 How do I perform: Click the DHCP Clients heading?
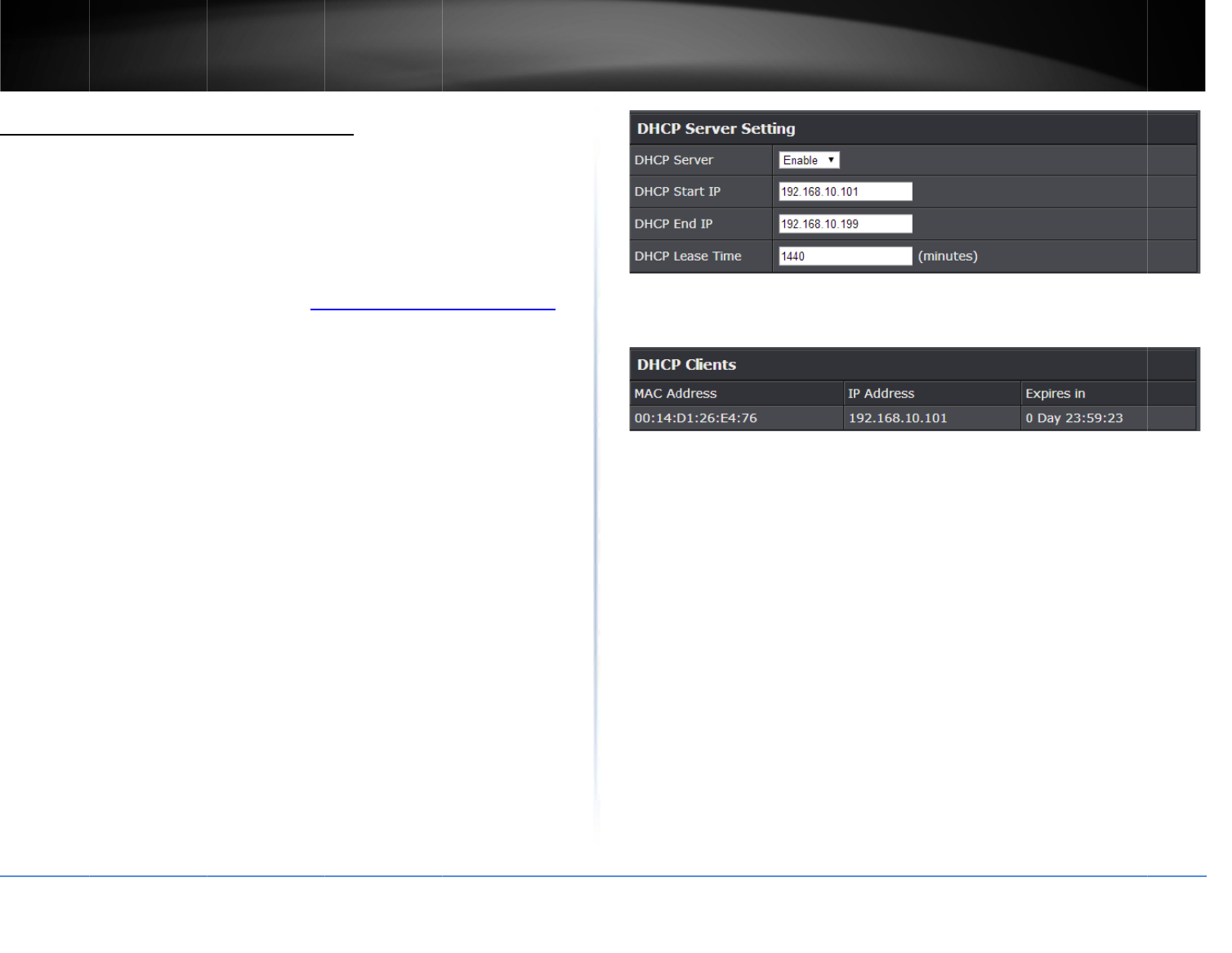point(686,365)
